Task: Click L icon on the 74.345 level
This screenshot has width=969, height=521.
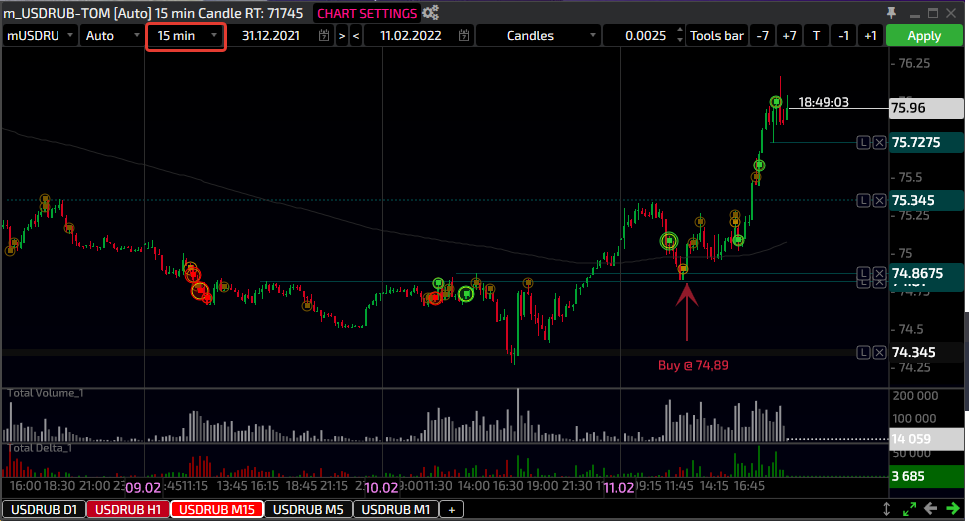Action: click(863, 352)
